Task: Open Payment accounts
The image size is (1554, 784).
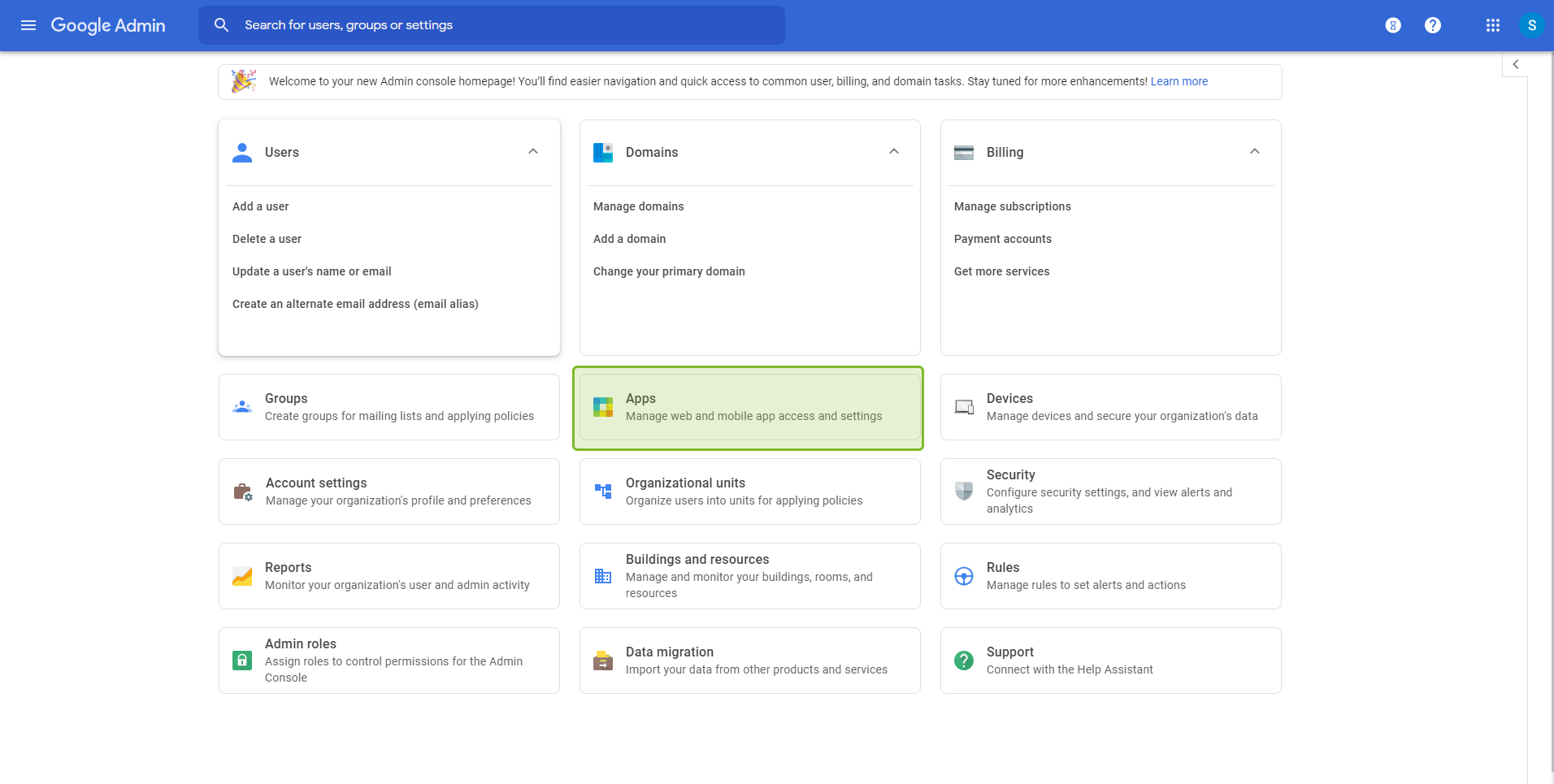Action: tap(1003, 239)
